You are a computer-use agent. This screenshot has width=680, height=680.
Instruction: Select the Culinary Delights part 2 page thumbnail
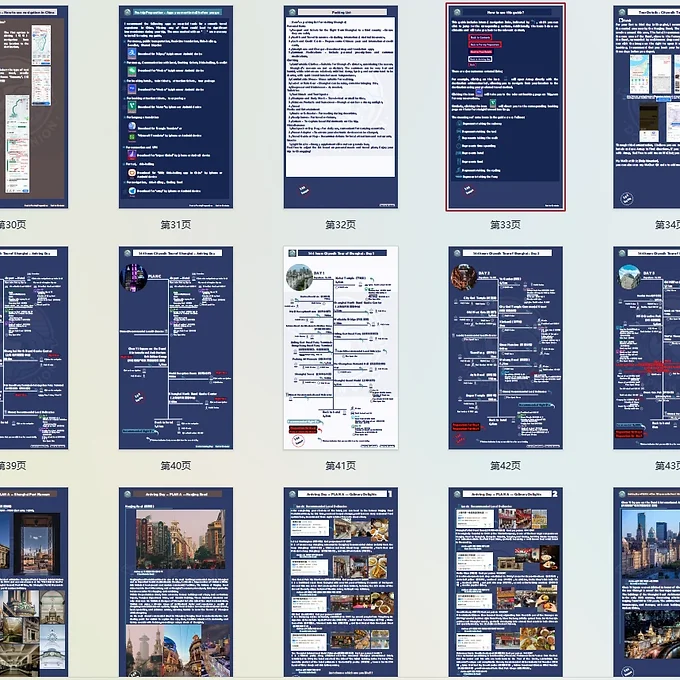505,585
